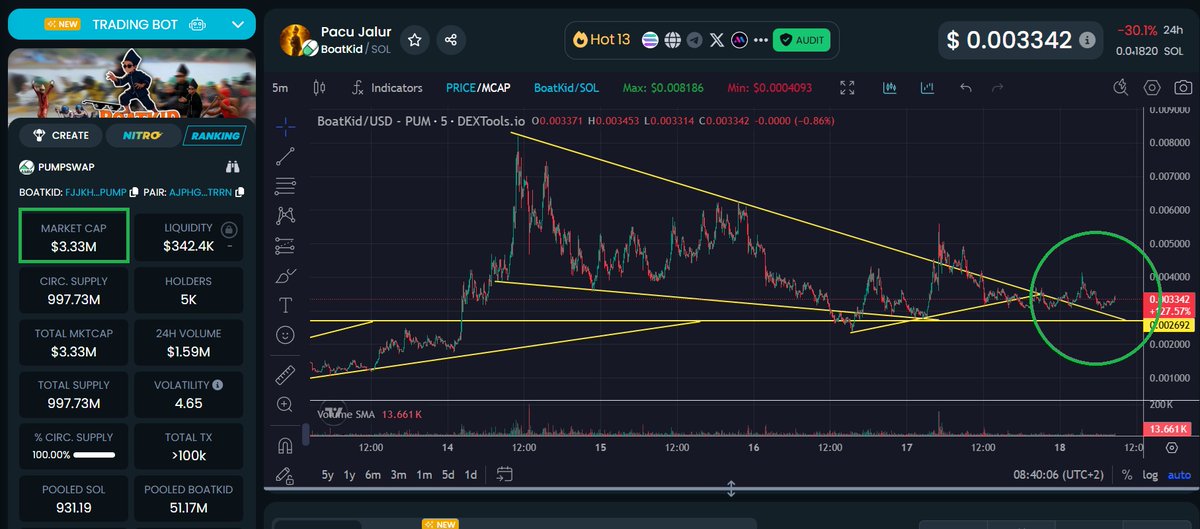Viewport: 1200px width, 529px height.
Task: Open the token website globe link
Action: point(673,40)
